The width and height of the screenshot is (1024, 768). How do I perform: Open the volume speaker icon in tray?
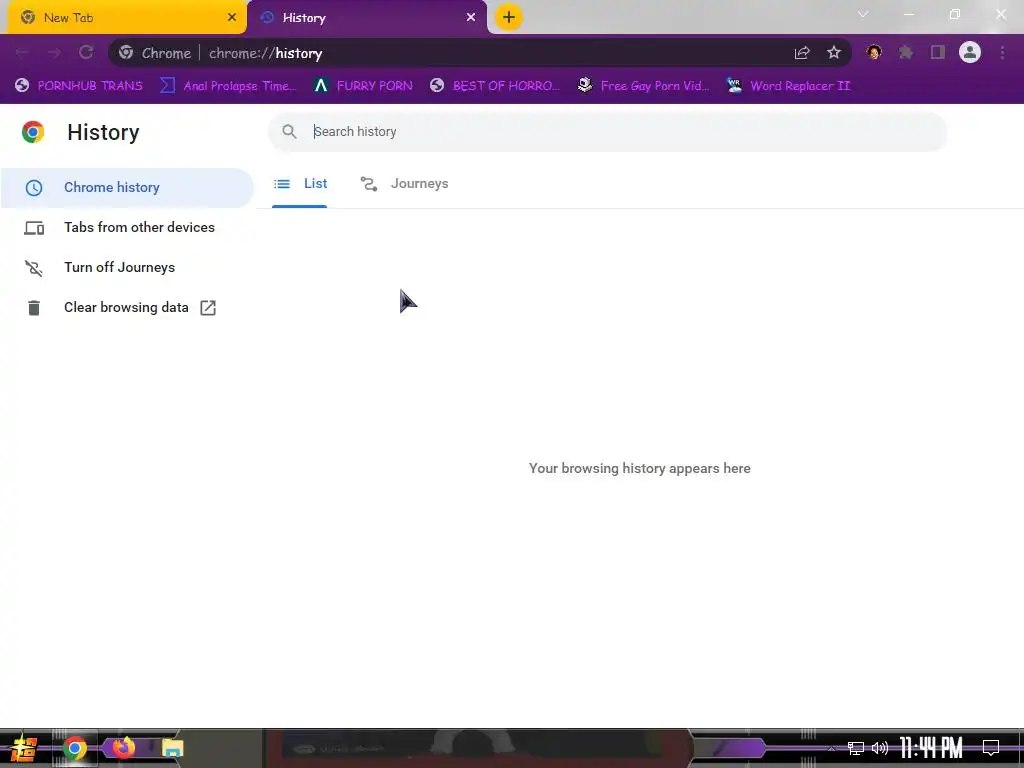880,748
